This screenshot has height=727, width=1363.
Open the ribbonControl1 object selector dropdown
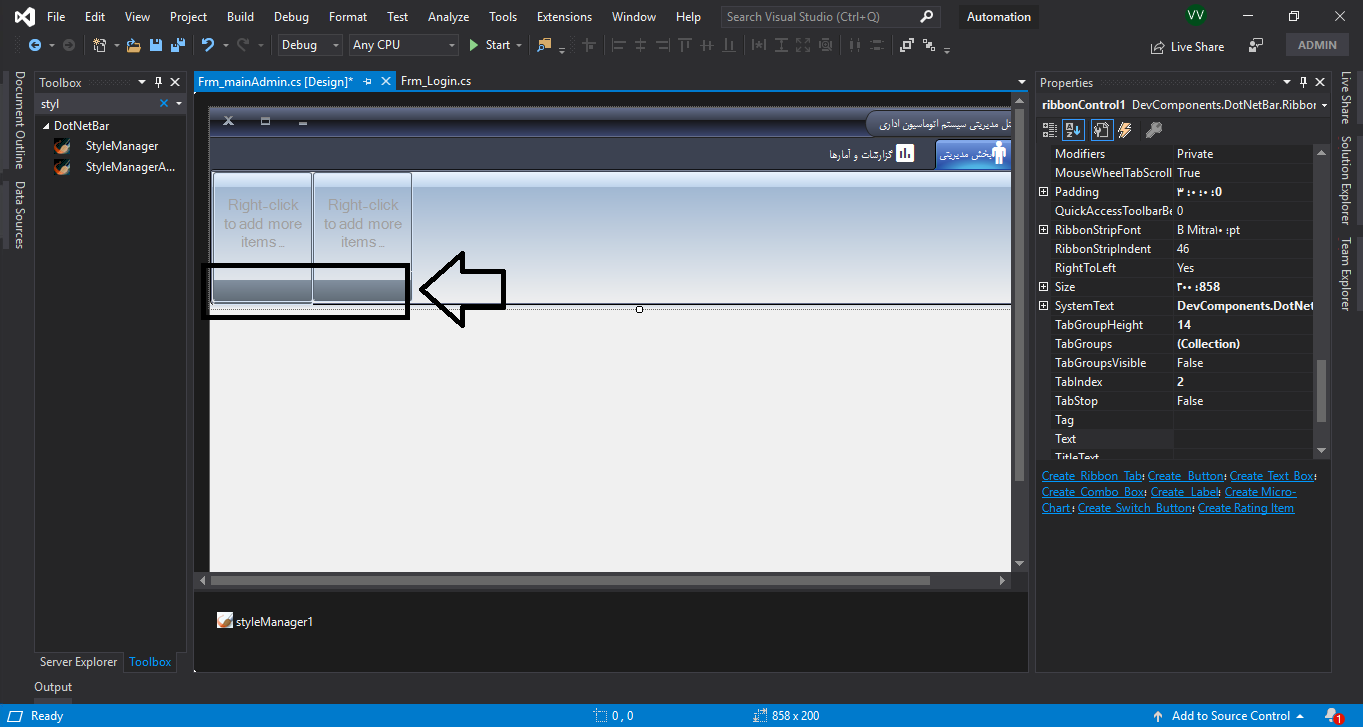tap(1325, 105)
